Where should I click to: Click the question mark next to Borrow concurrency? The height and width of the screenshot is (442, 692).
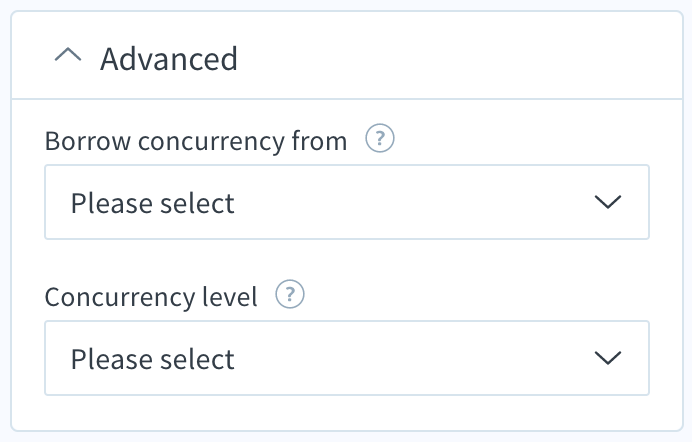[x=380, y=139]
